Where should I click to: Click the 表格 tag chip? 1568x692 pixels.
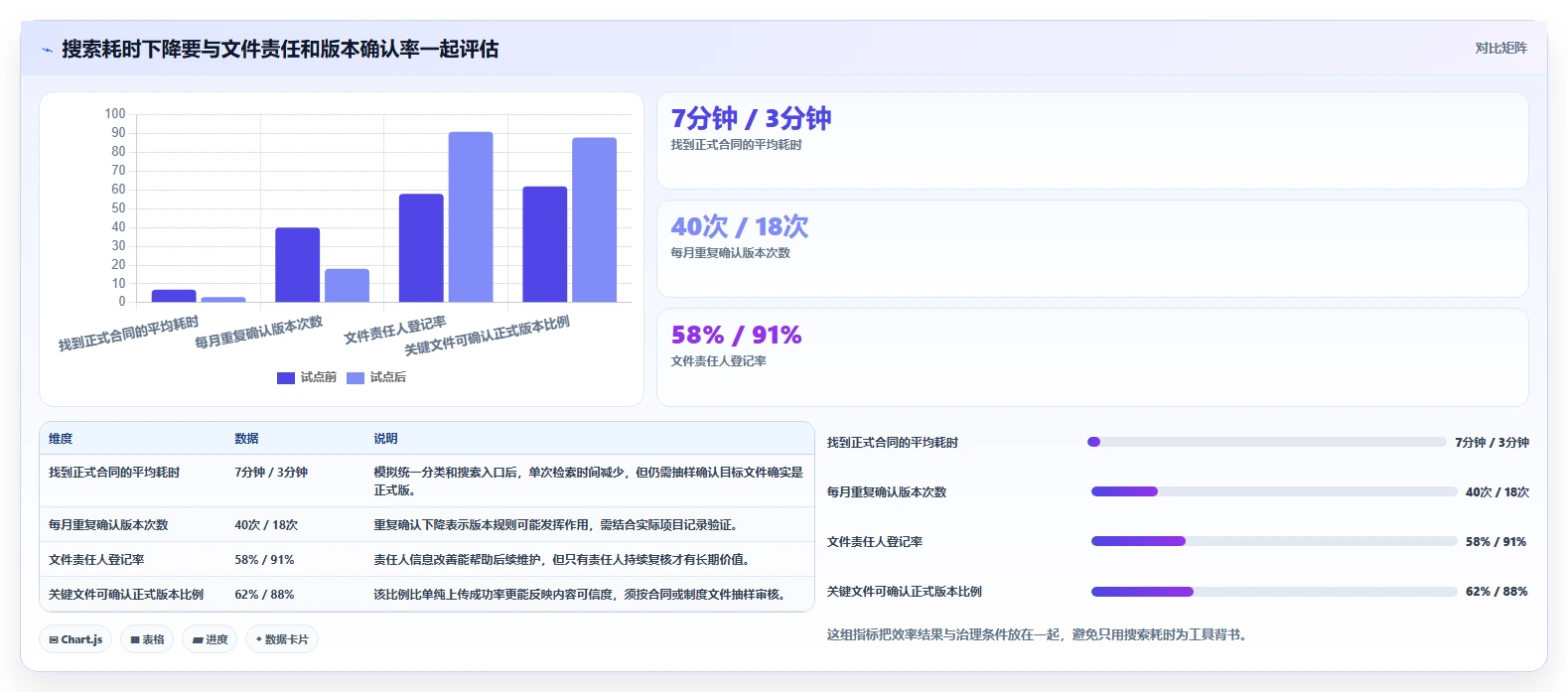point(147,639)
